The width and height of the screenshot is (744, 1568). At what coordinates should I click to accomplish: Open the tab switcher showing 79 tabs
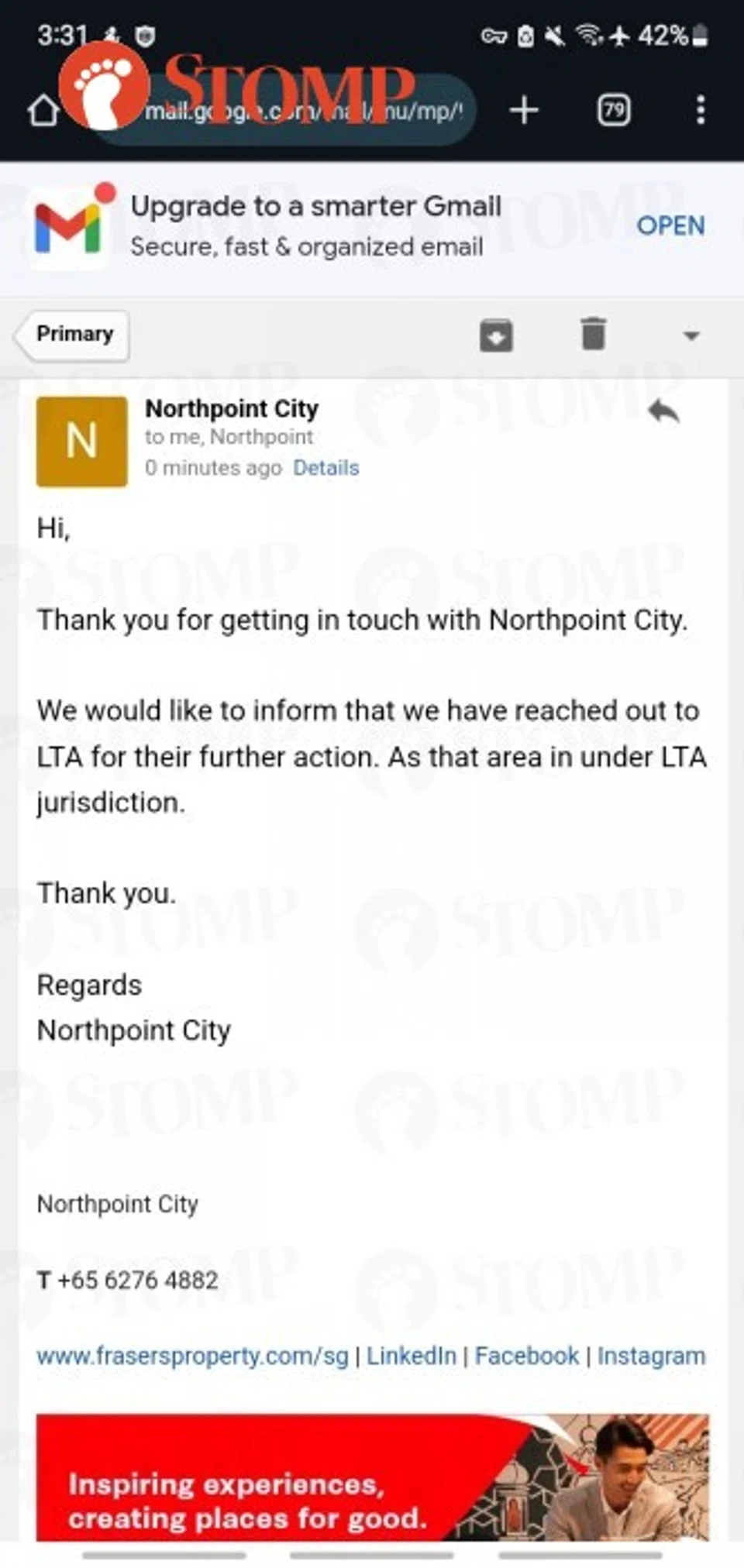pyautogui.click(x=613, y=110)
